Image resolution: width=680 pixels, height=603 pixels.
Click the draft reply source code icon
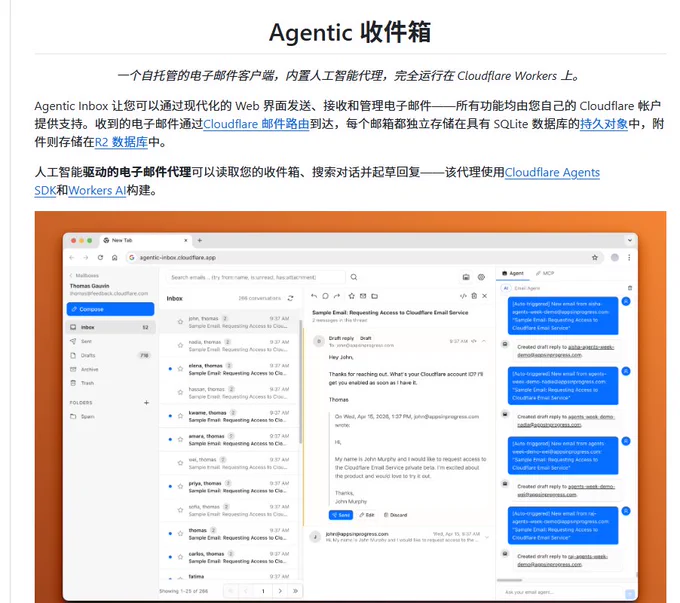(x=474, y=341)
